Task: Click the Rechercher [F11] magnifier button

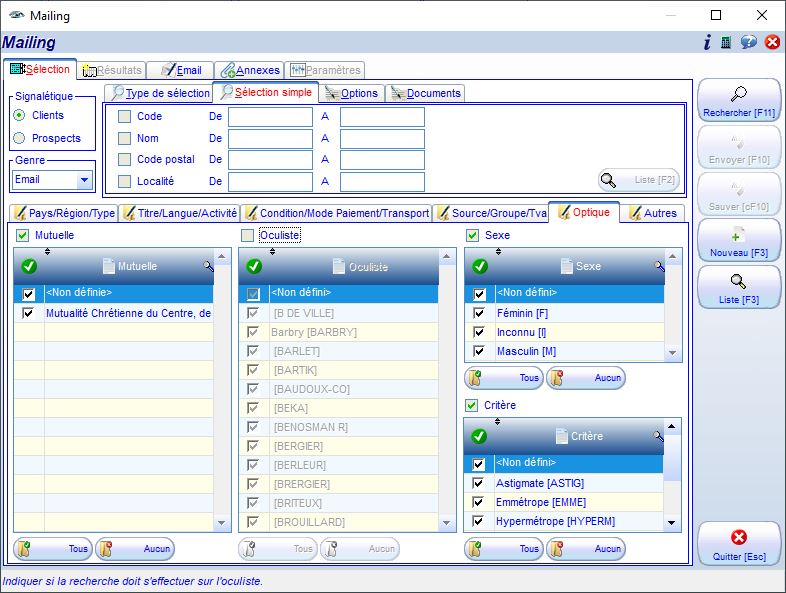Action: point(739,100)
